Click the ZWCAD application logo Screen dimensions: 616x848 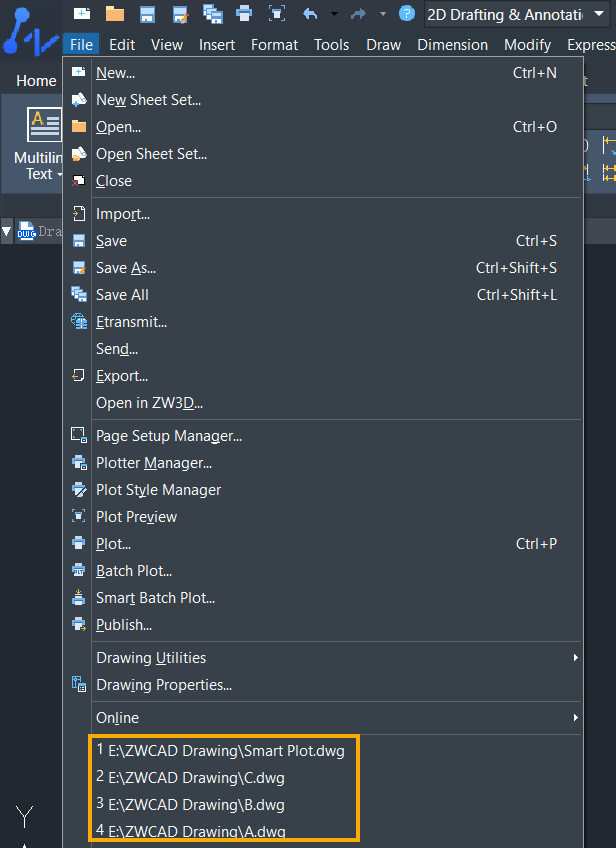point(30,31)
